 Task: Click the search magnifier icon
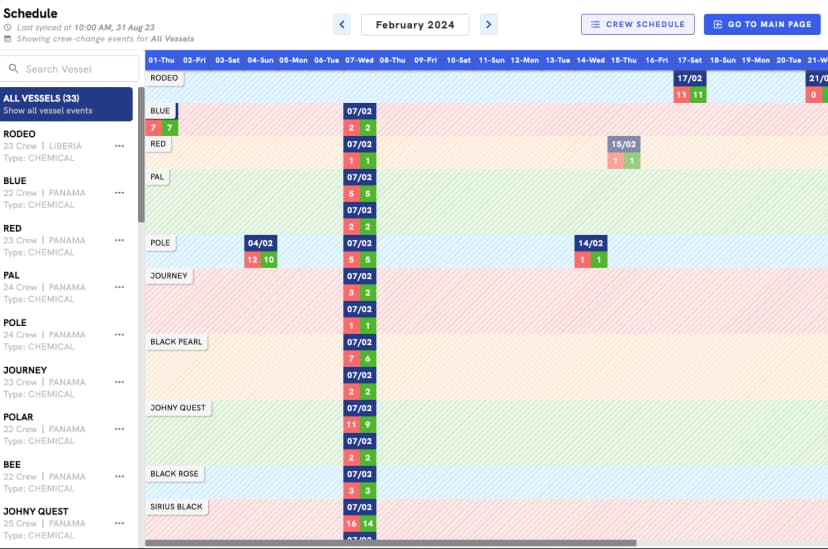pyautogui.click(x=14, y=69)
